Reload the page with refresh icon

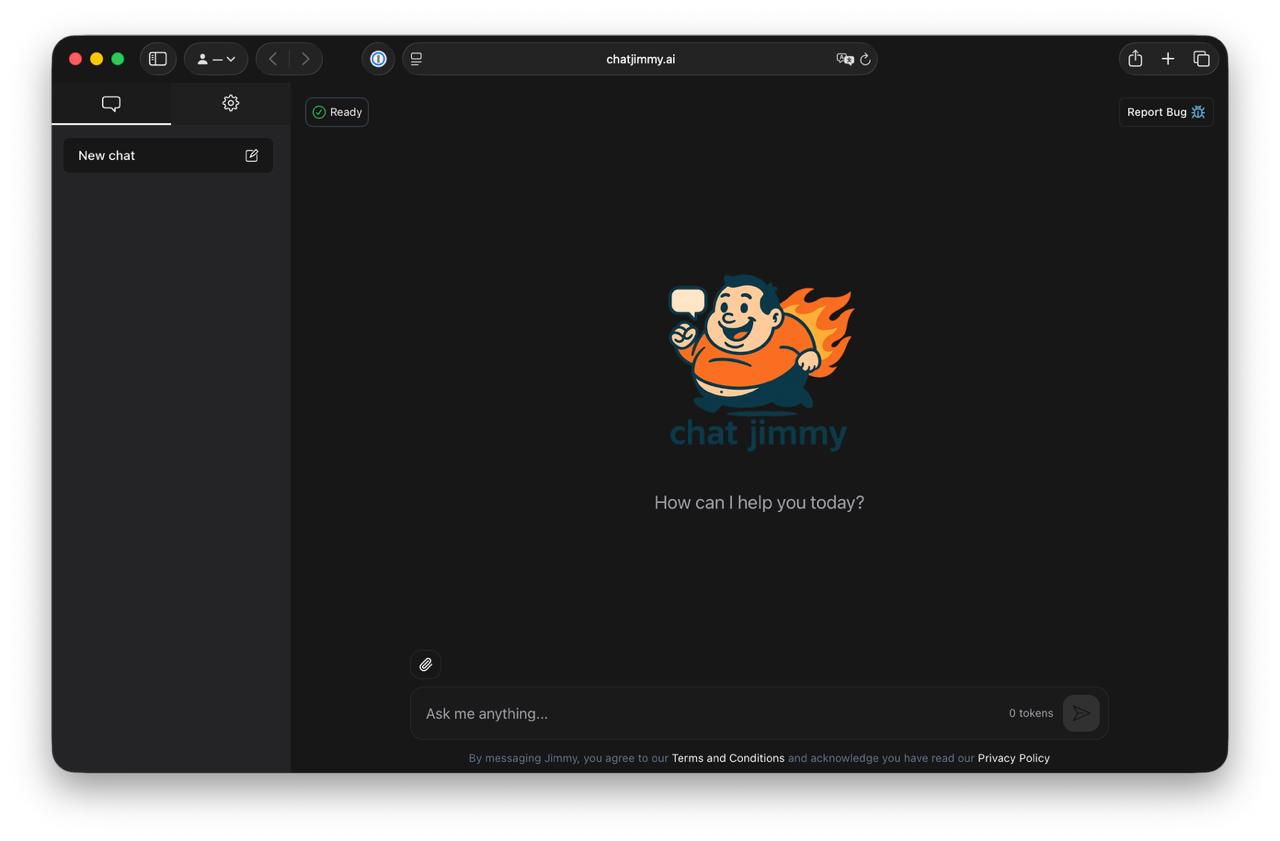[x=866, y=59]
